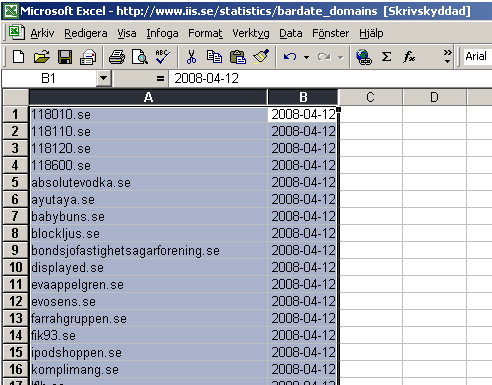Click the New workbook icon

pos(19,57)
